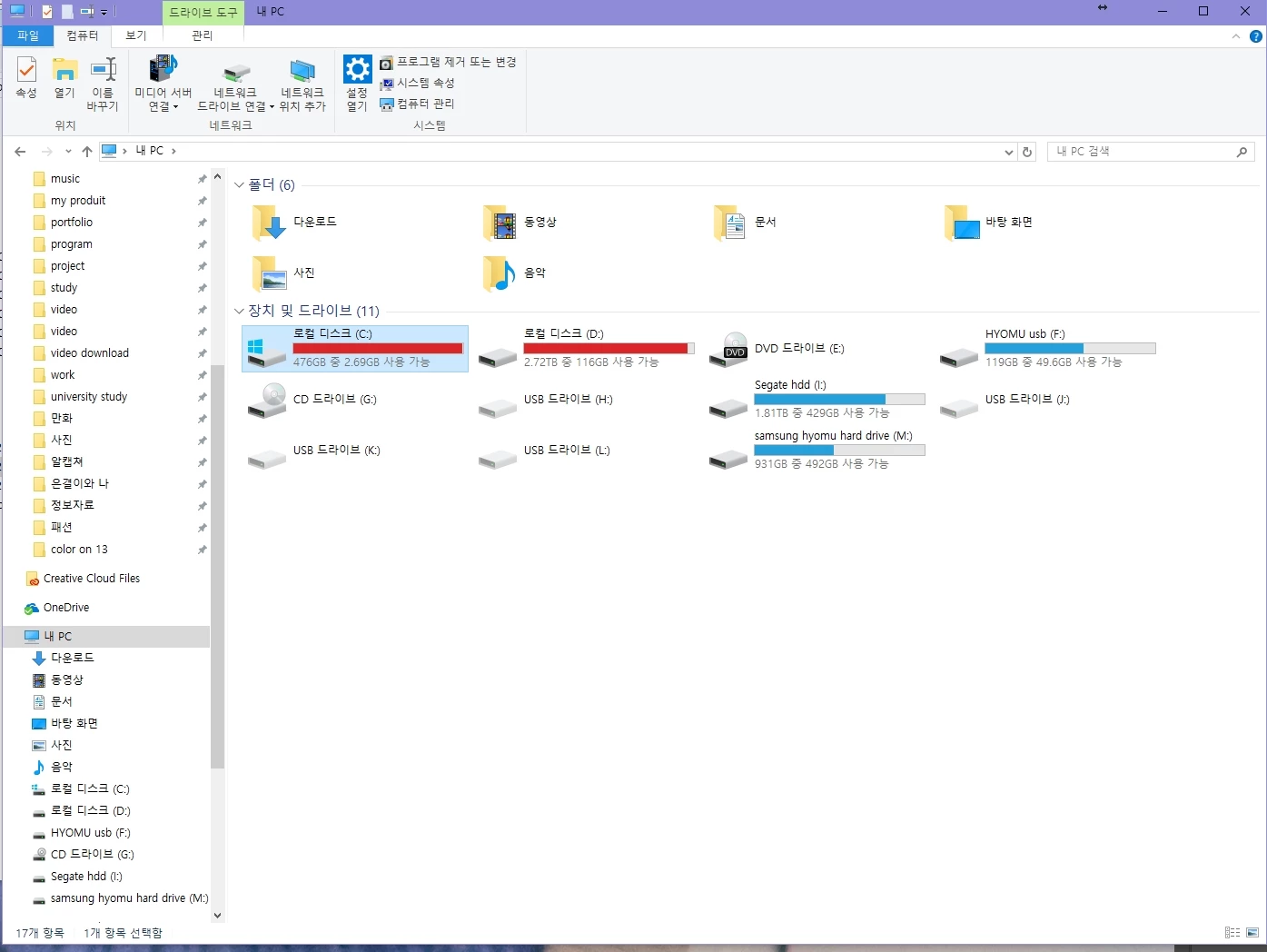The image size is (1267, 952).
Task: Minimize the ribbon with the caret icon
Action: click(x=1235, y=36)
